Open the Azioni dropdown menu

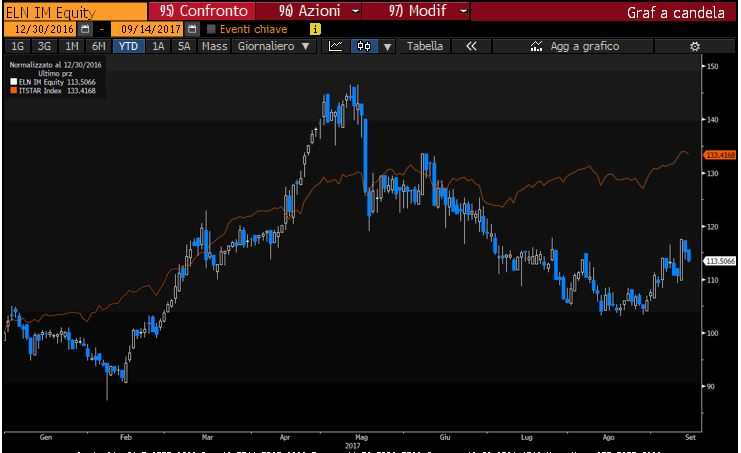319,11
